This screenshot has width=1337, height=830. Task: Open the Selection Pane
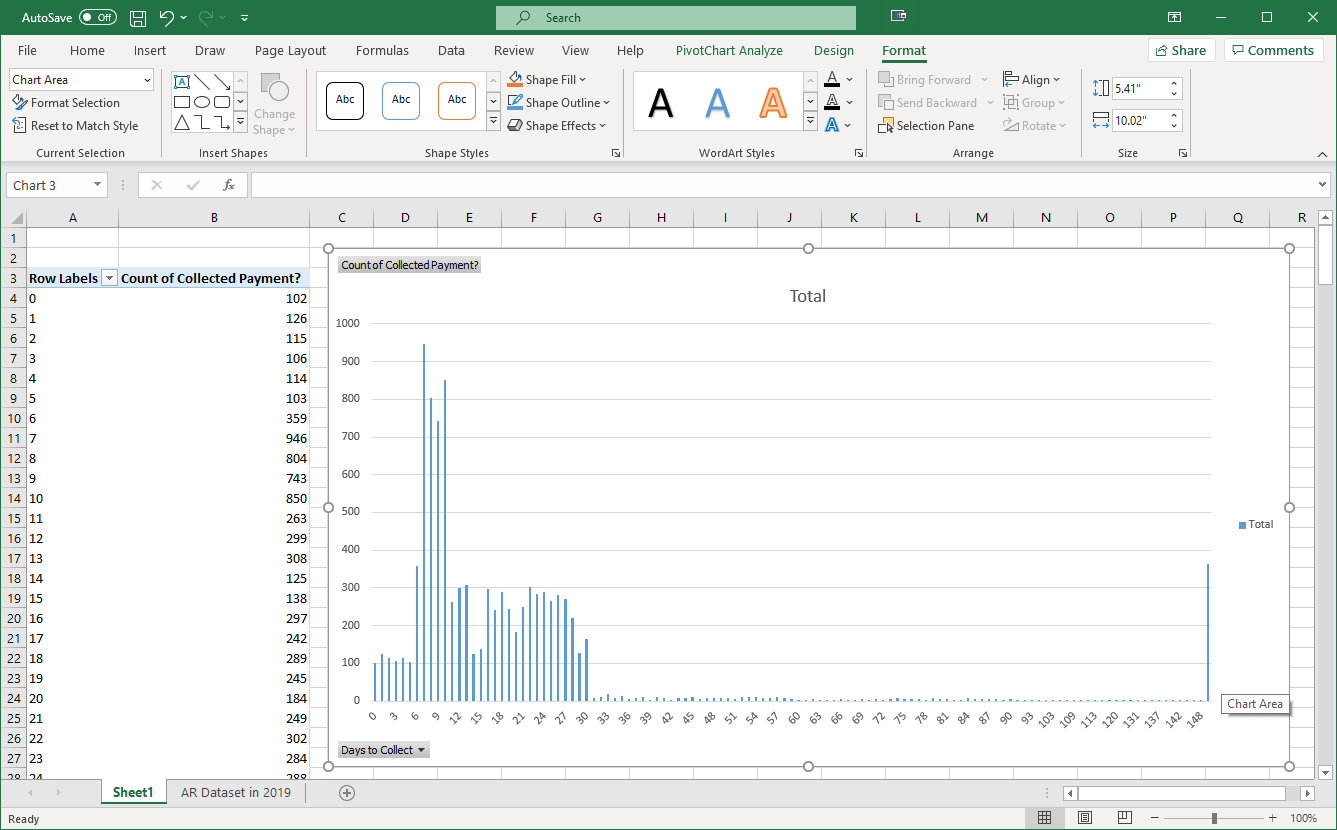click(926, 126)
